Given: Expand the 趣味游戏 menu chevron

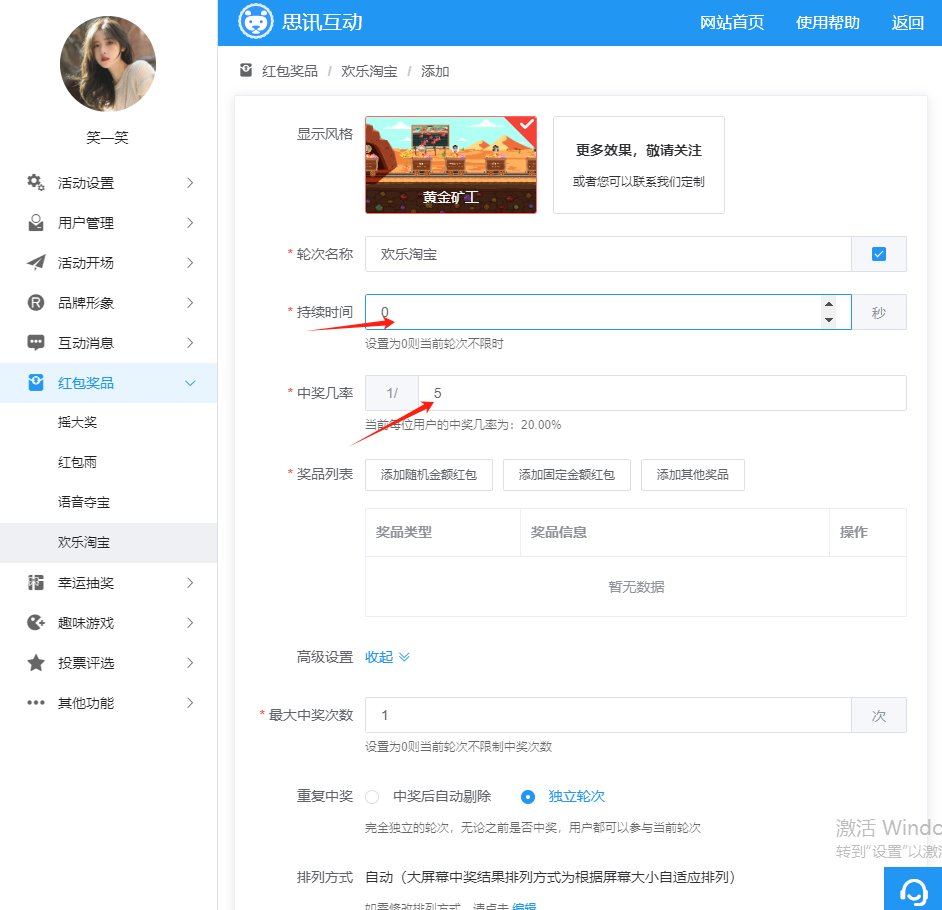Looking at the screenshot, I should tap(190, 623).
